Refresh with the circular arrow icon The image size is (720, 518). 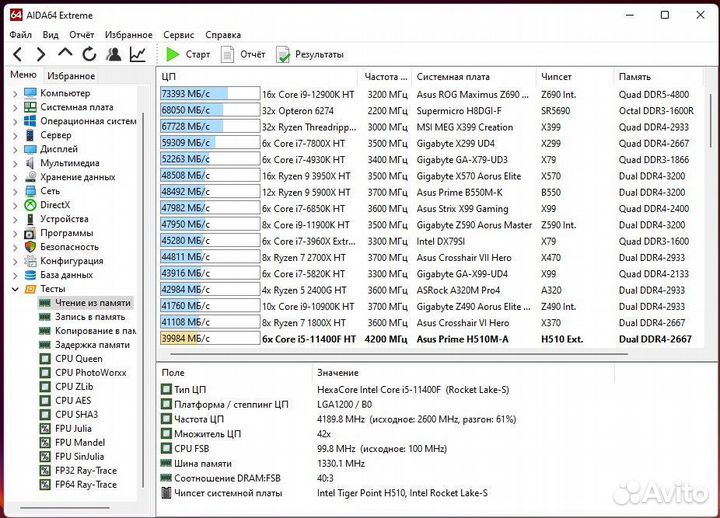click(89, 54)
